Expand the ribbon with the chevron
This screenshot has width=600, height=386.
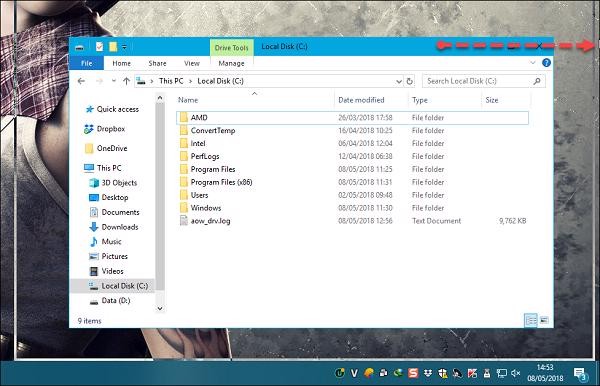(x=533, y=62)
